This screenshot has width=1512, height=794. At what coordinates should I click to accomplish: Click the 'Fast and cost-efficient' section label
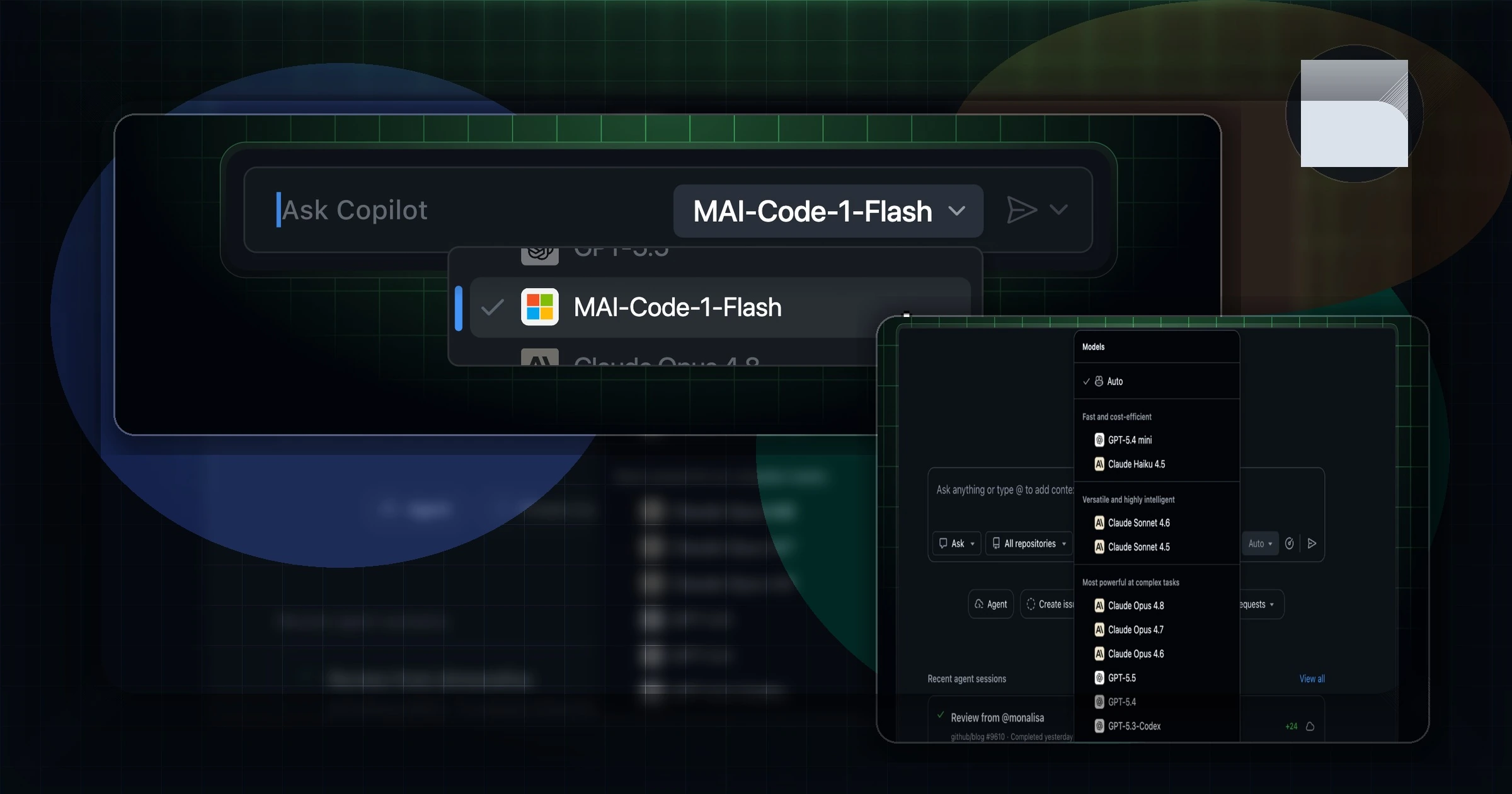tap(1116, 417)
